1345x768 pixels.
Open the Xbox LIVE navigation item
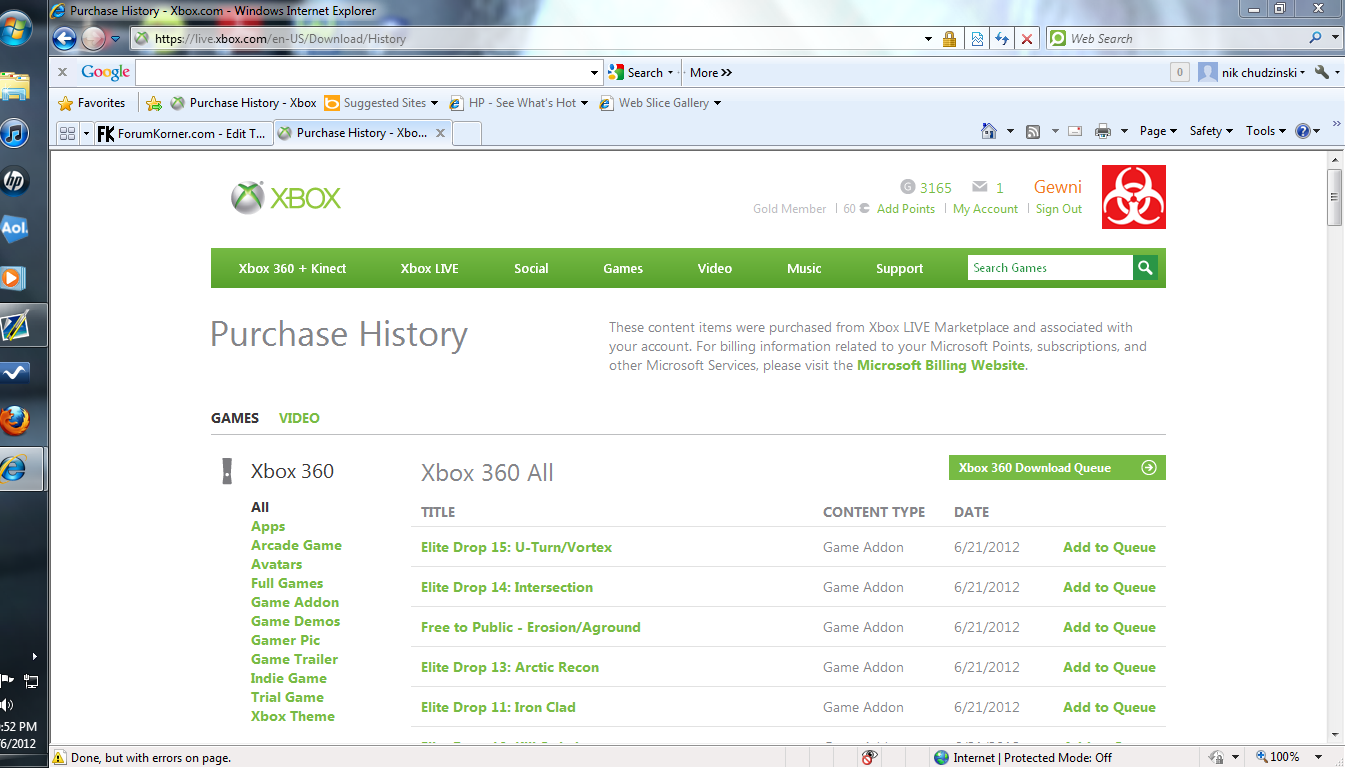430,268
